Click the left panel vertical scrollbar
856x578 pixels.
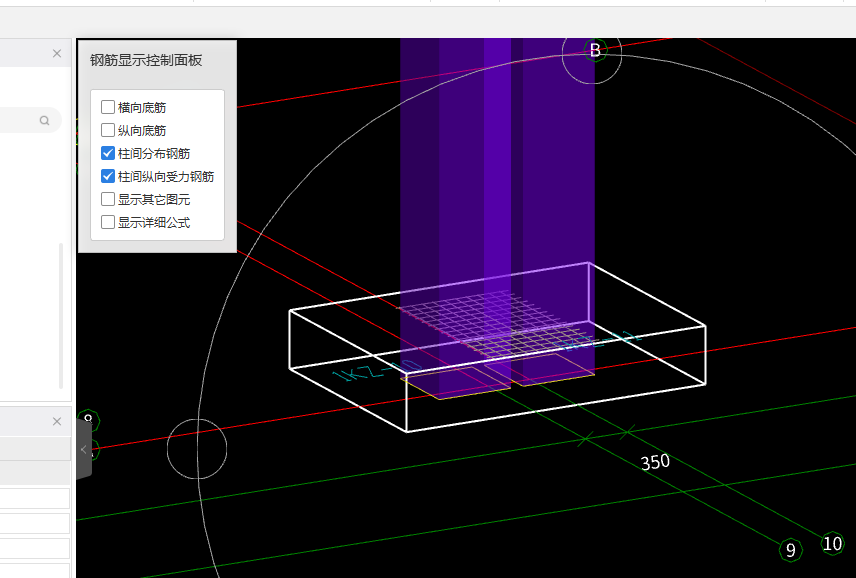pos(61,315)
